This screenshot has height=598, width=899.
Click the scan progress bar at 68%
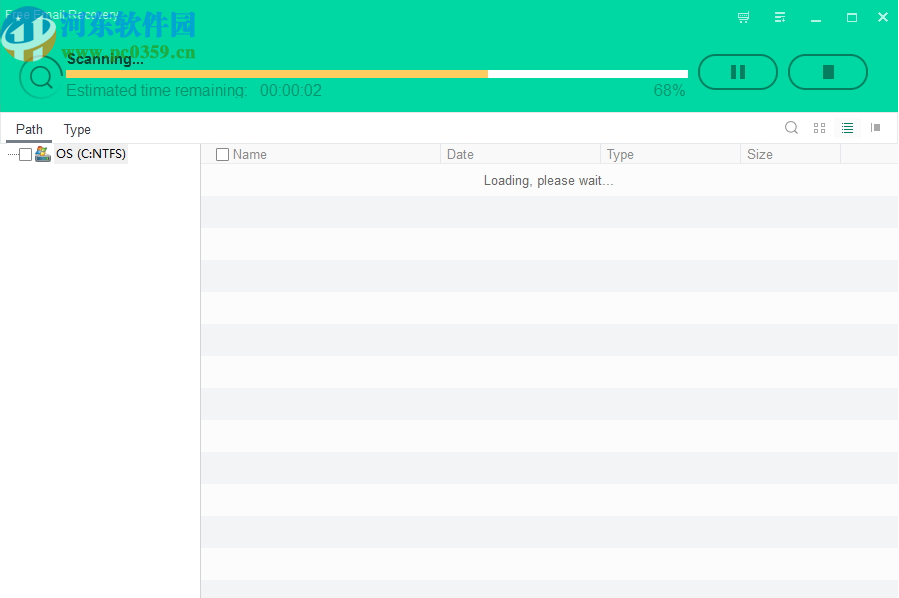[377, 73]
